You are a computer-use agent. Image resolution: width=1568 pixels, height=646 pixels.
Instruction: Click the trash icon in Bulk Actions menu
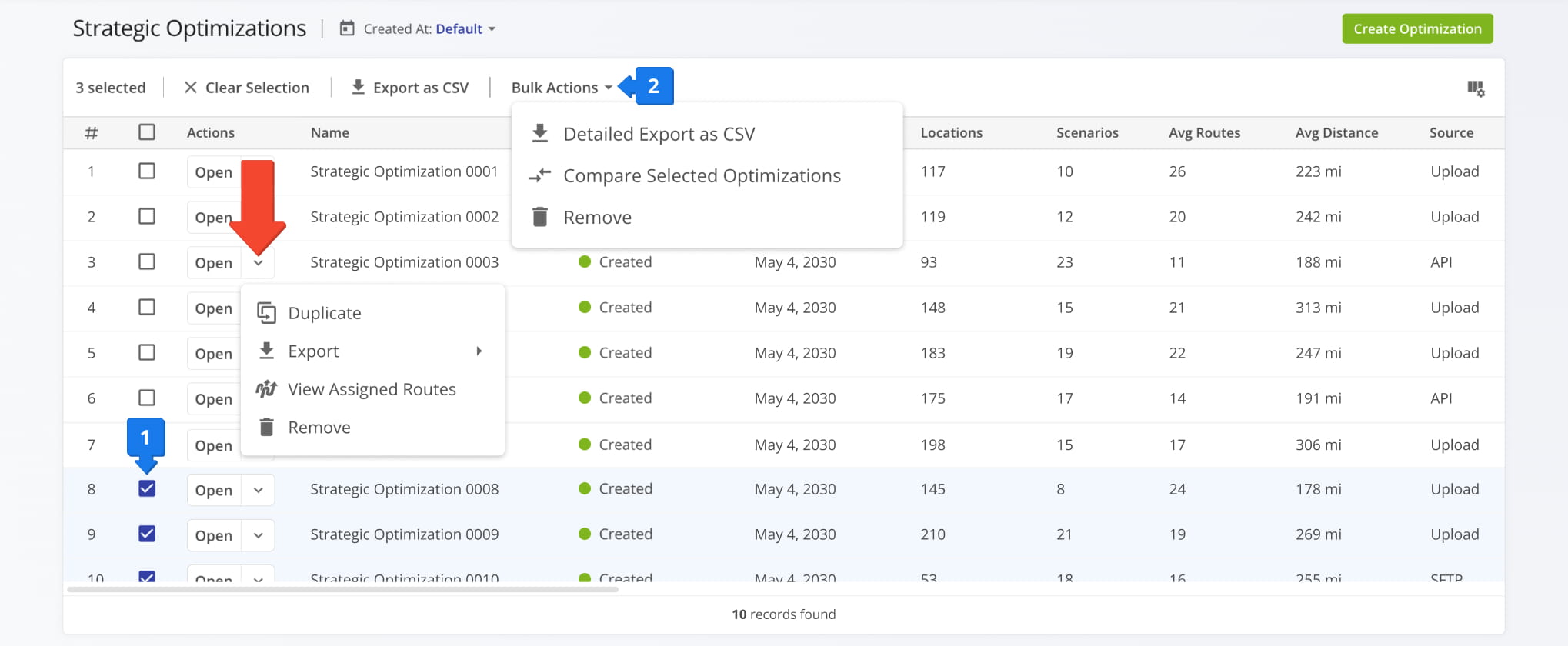(540, 217)
